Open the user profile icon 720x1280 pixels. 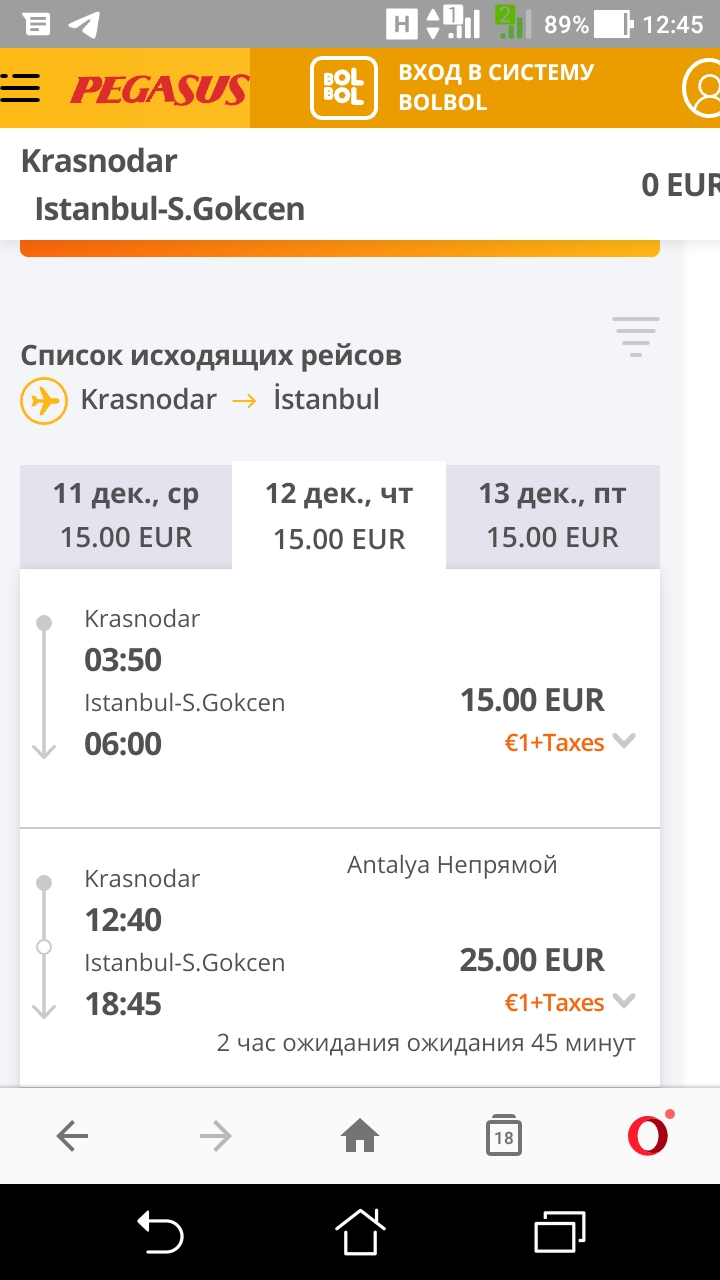[x=703, y=88]
